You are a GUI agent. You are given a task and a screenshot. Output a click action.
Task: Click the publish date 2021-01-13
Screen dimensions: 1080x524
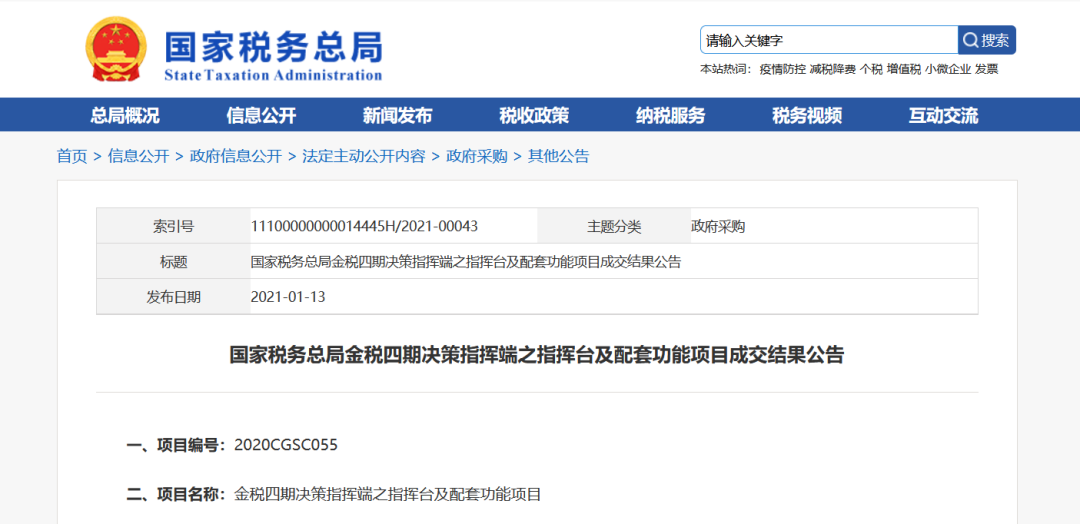coord(288,297)
